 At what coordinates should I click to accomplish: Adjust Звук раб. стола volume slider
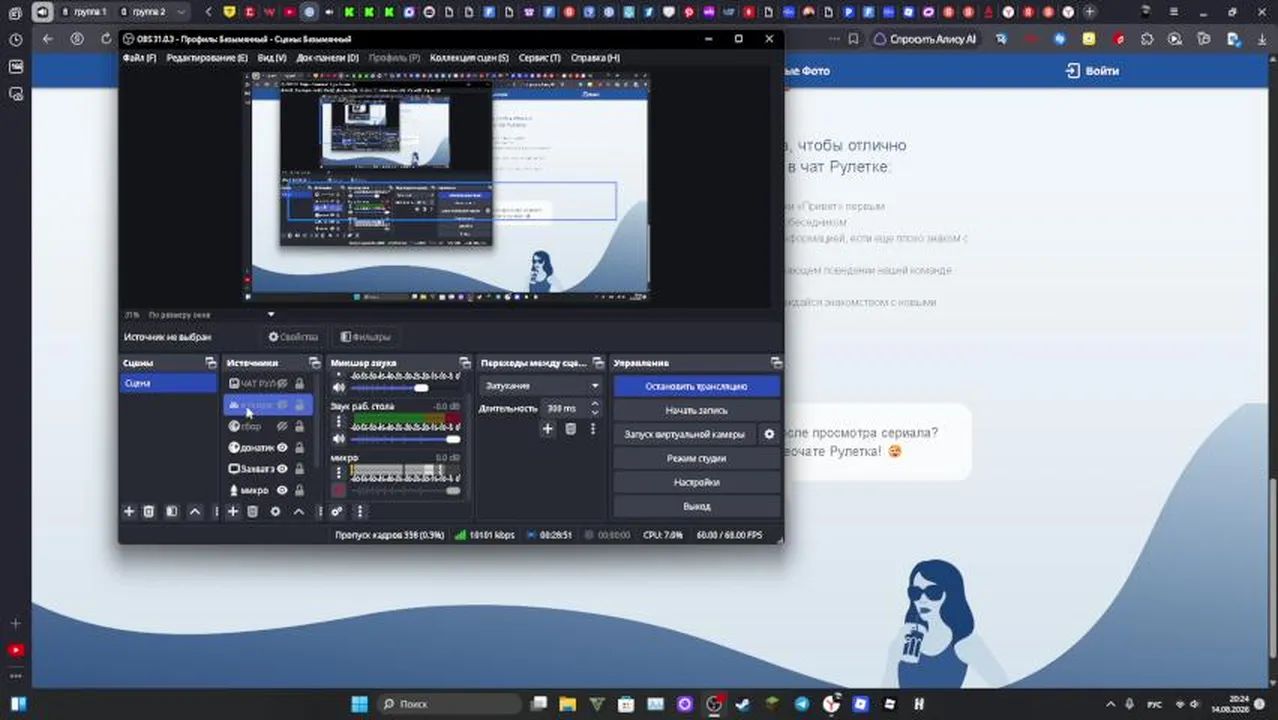pos(405,439)
